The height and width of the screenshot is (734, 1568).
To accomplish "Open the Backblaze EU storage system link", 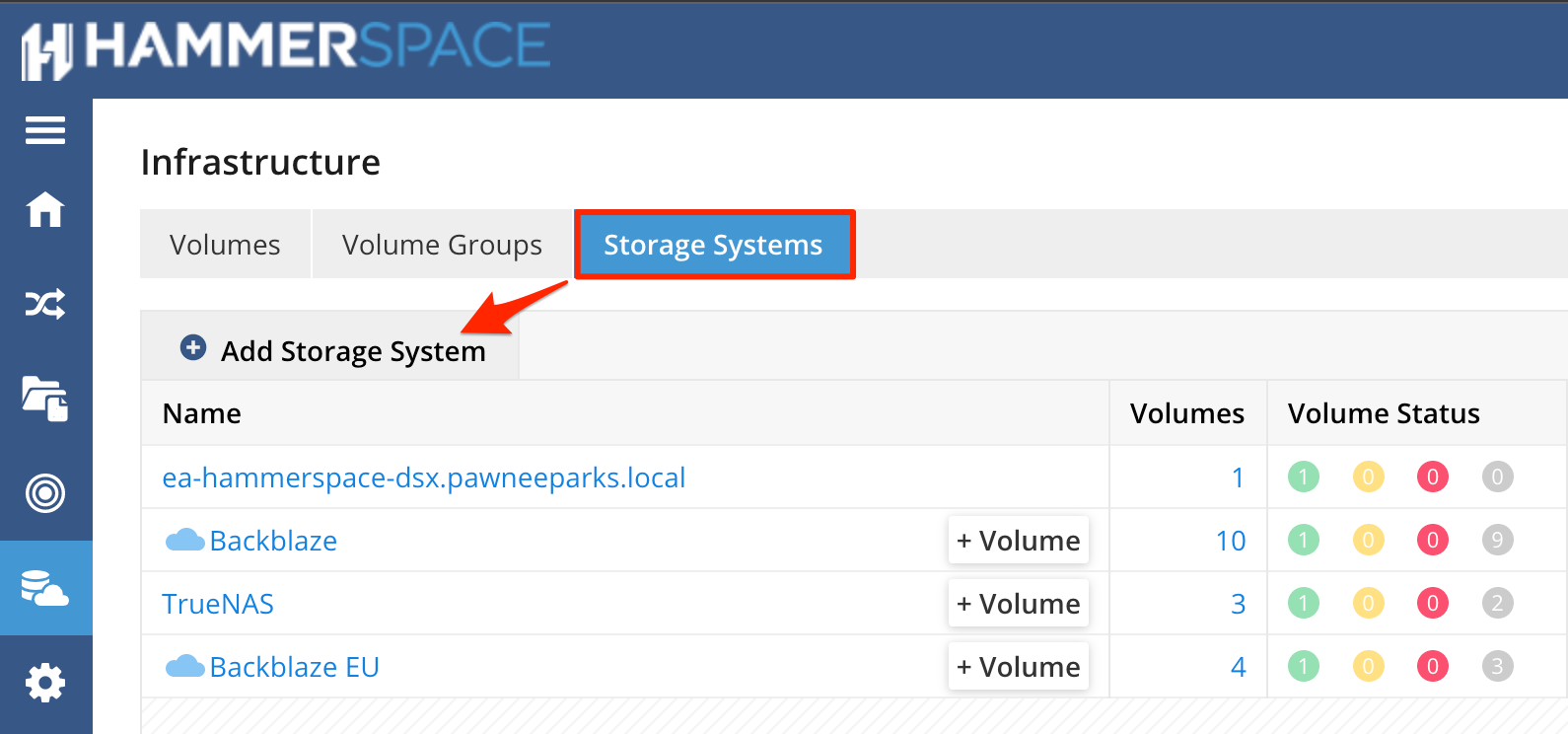I will [295, 667].
